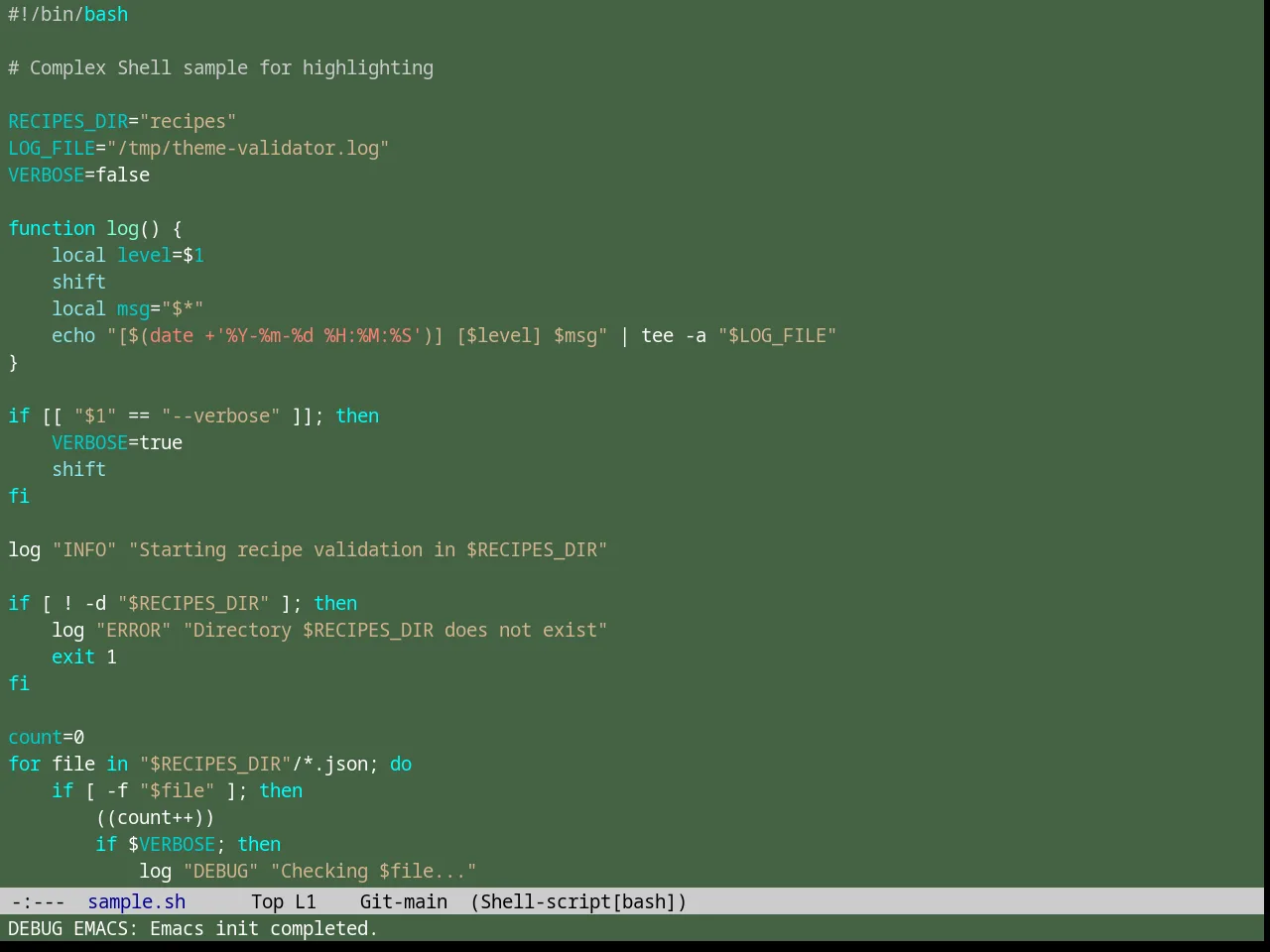The height and width of the screenshot is (952, 1270).
Task: Click the exit 1 statement
Action: 84,656
